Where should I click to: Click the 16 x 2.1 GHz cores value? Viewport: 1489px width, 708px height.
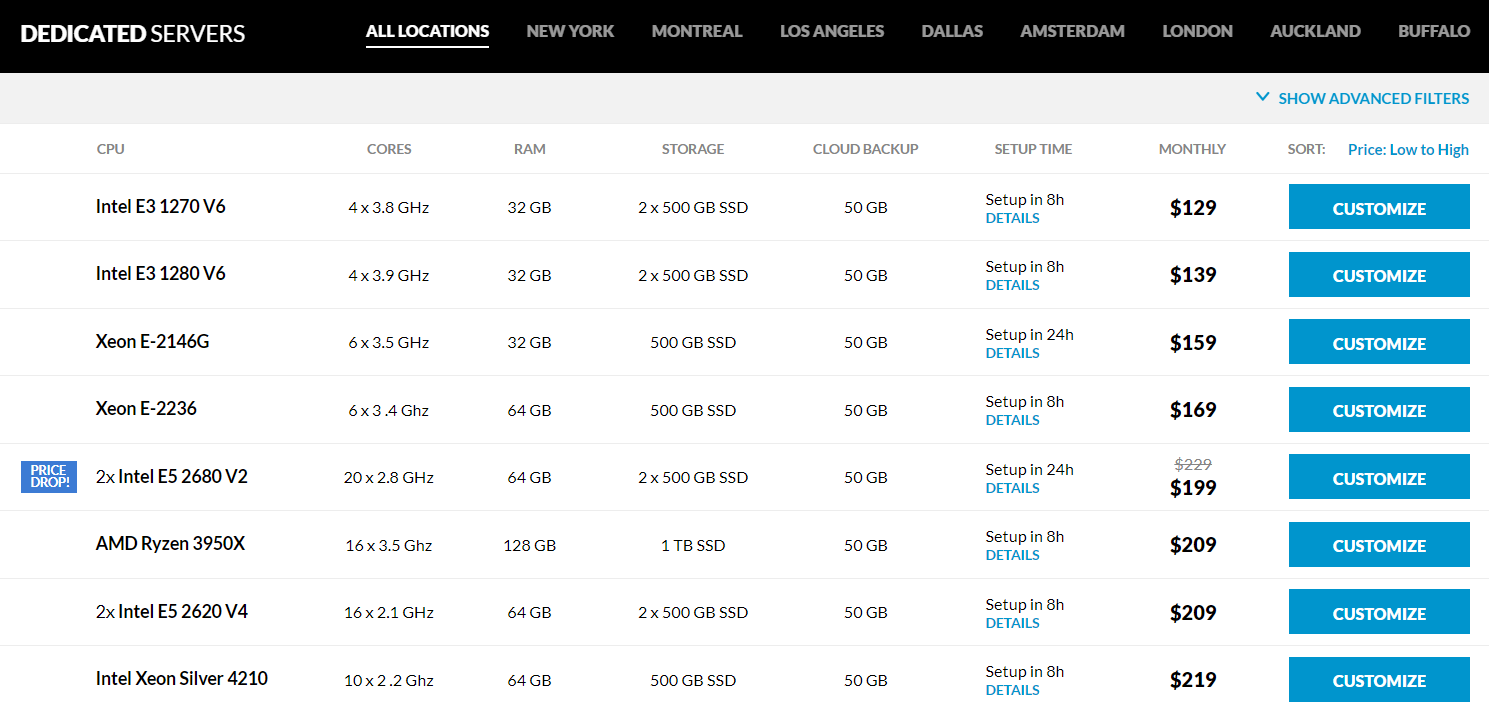389,613
